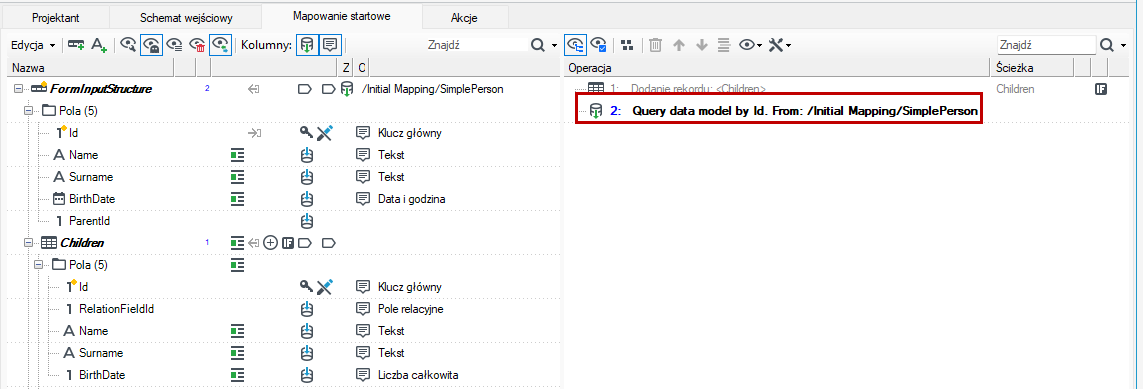Image resolution: width=1143 pixels, height=389 pixels.
Task: Open the eye visibility dropdown in operations toolbar
Action: tap(751, 45)
